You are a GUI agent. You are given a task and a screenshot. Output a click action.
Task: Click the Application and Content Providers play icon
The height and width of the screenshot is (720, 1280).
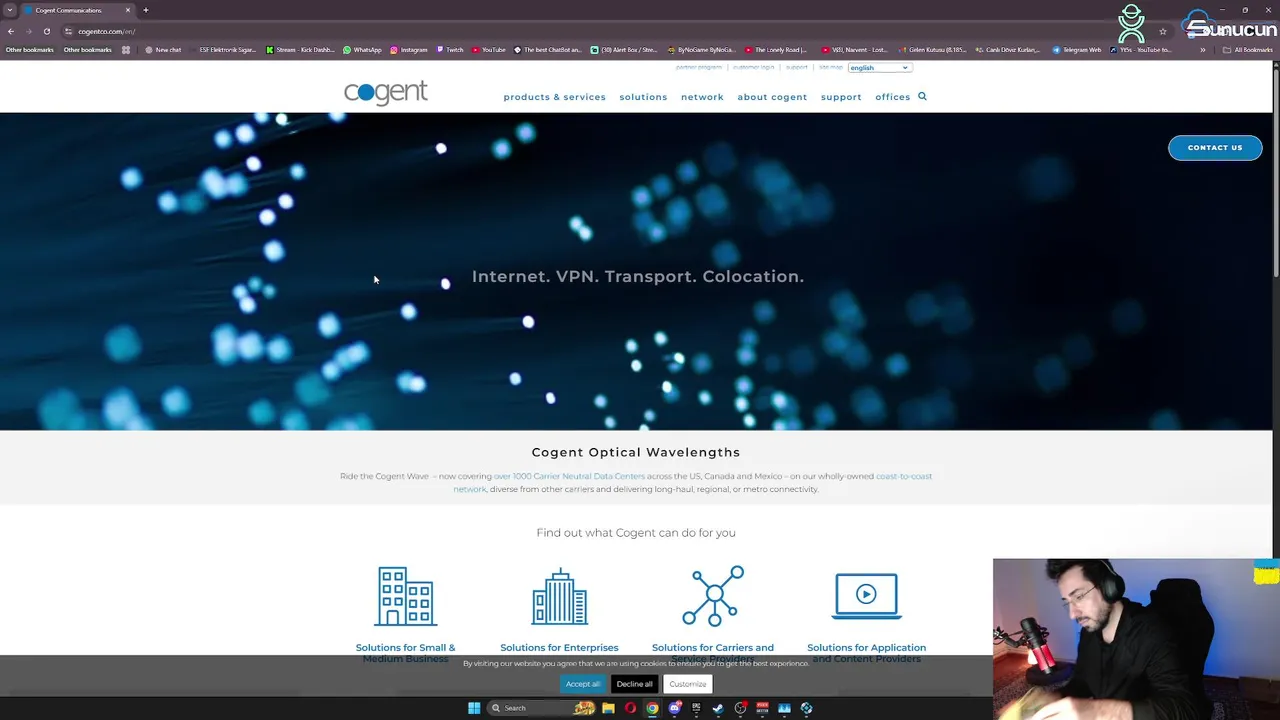pos(866,596)
